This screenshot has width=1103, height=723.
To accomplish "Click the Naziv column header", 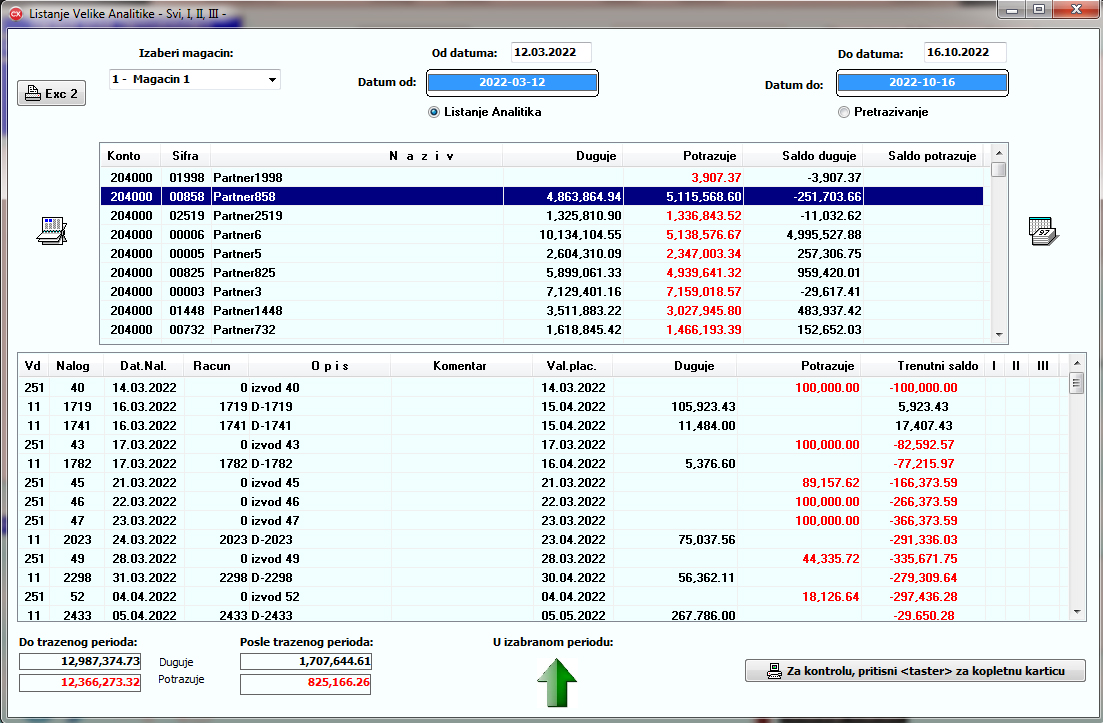I will click(357, 156).
